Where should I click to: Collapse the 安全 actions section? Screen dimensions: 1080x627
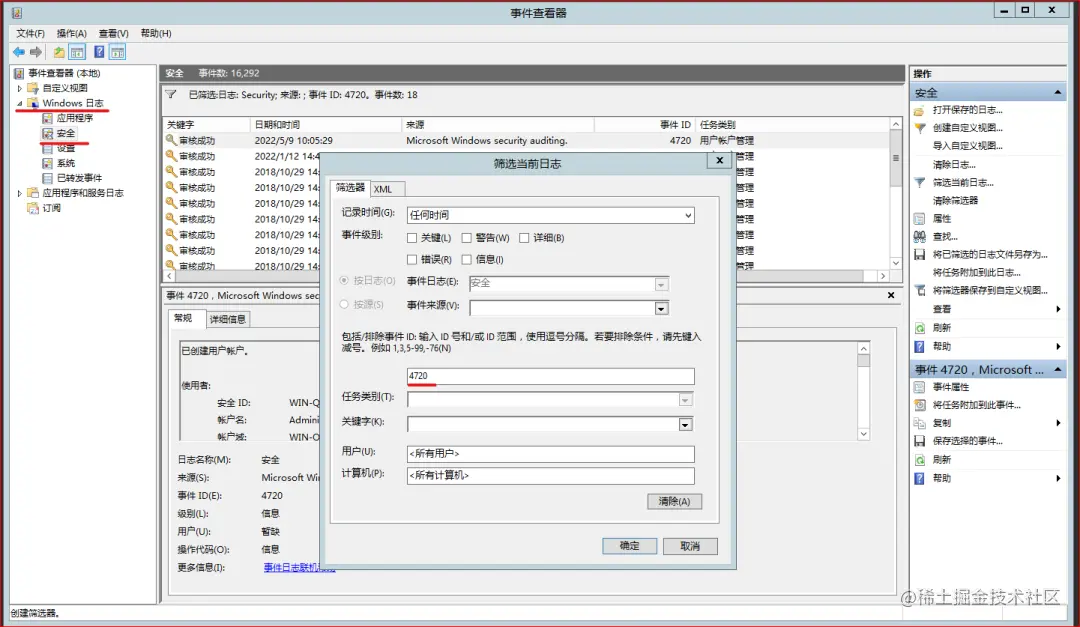point(1057,92)
